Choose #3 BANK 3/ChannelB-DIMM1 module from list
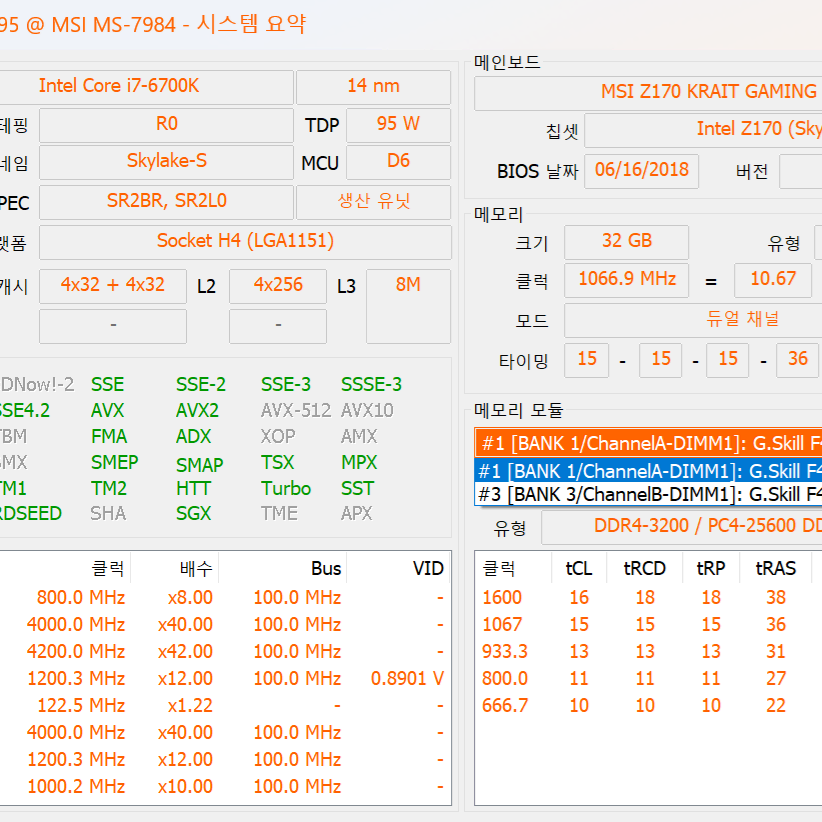822x822 pixels. (x=648, y=494)
